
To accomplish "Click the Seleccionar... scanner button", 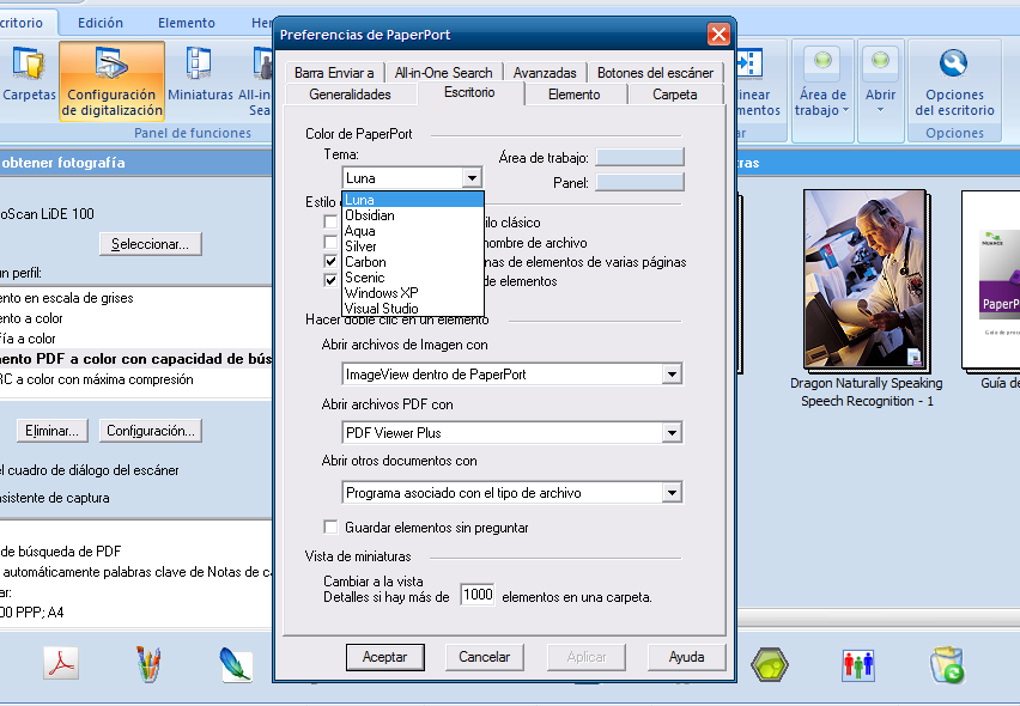I will tap(150, 244).
